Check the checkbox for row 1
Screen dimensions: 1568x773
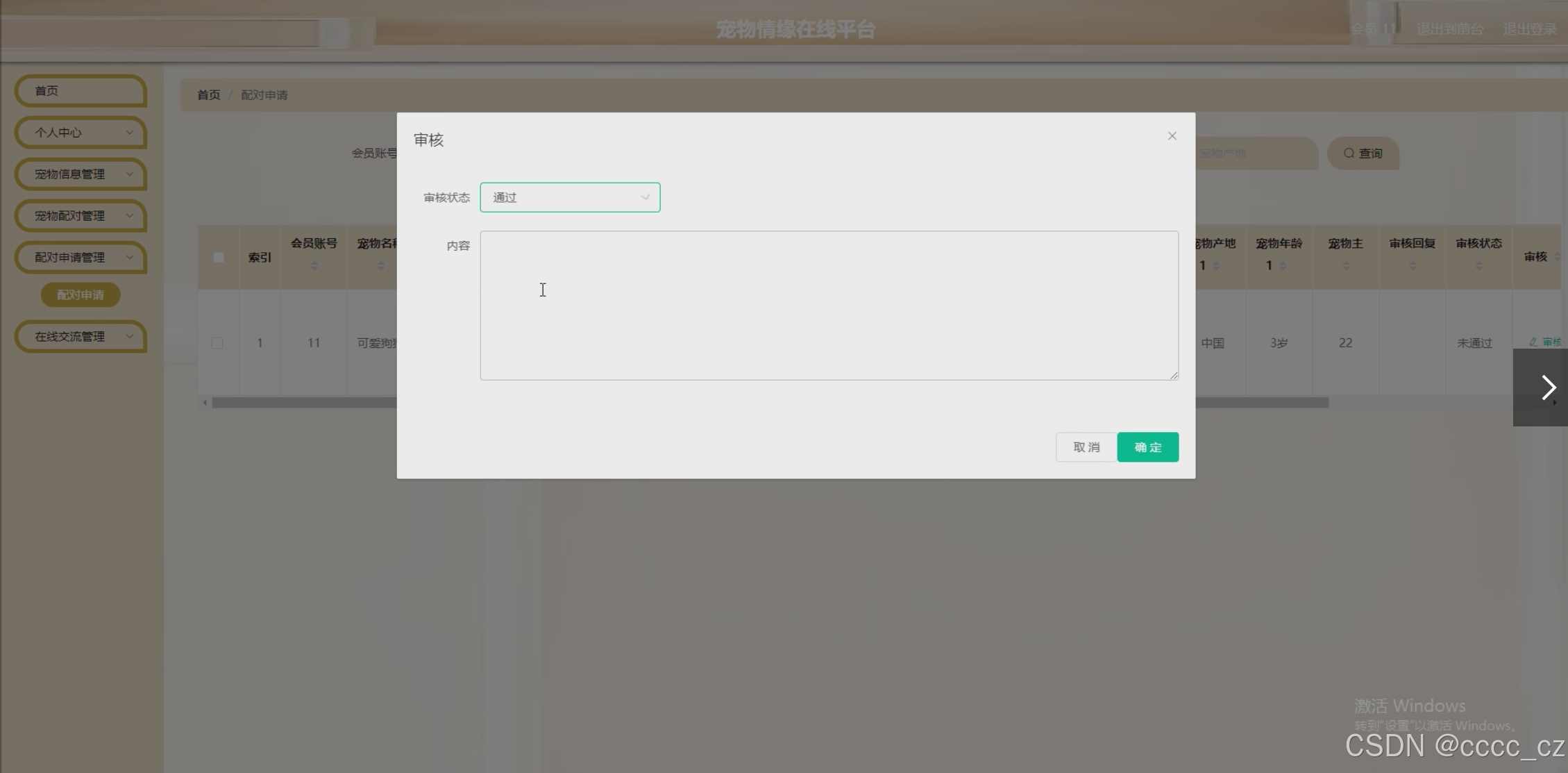(x=217, y=343)
